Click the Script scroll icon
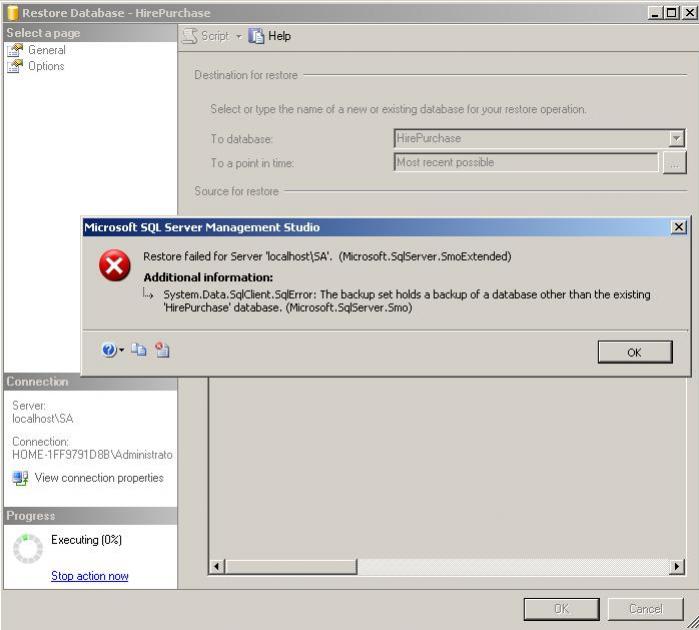 click(190, 36)
